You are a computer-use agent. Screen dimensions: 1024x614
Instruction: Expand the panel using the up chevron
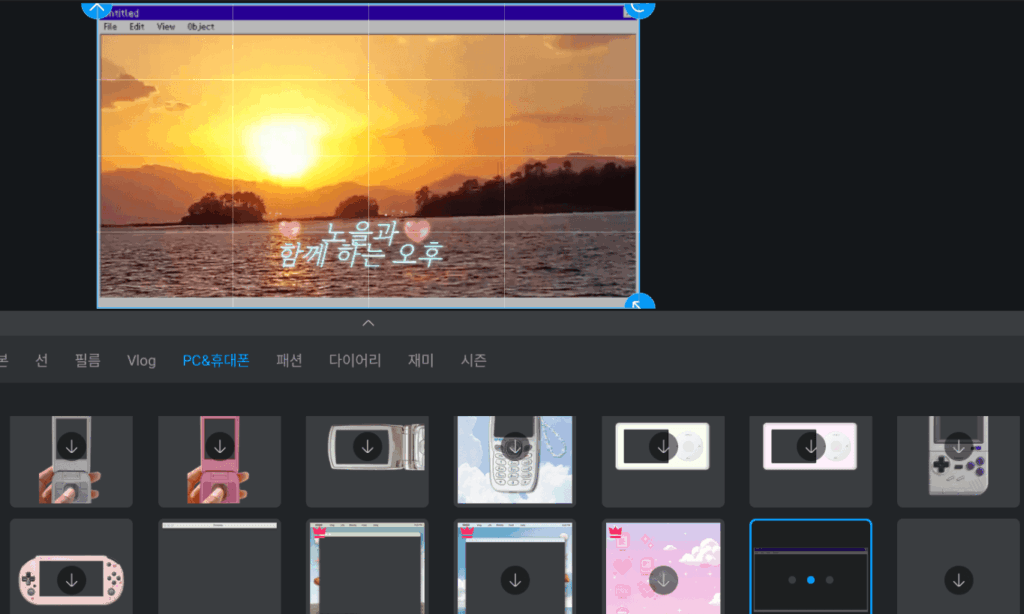coord(368,323)
